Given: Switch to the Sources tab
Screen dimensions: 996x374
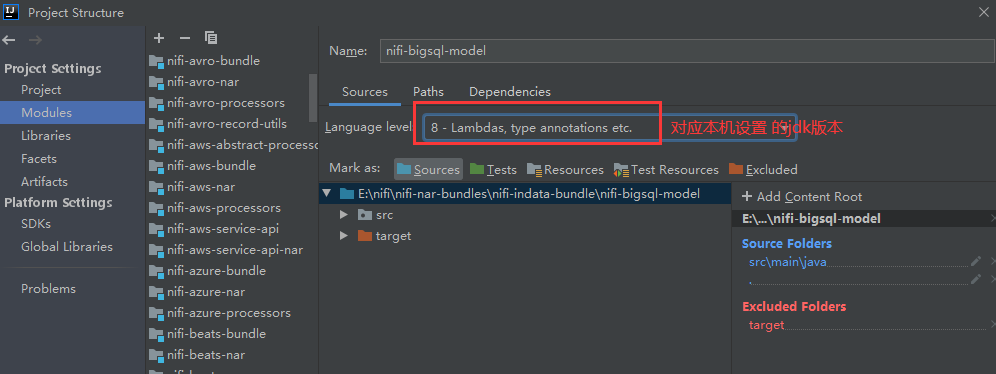Looking at the screenshot, I should [x=365, y=92].
